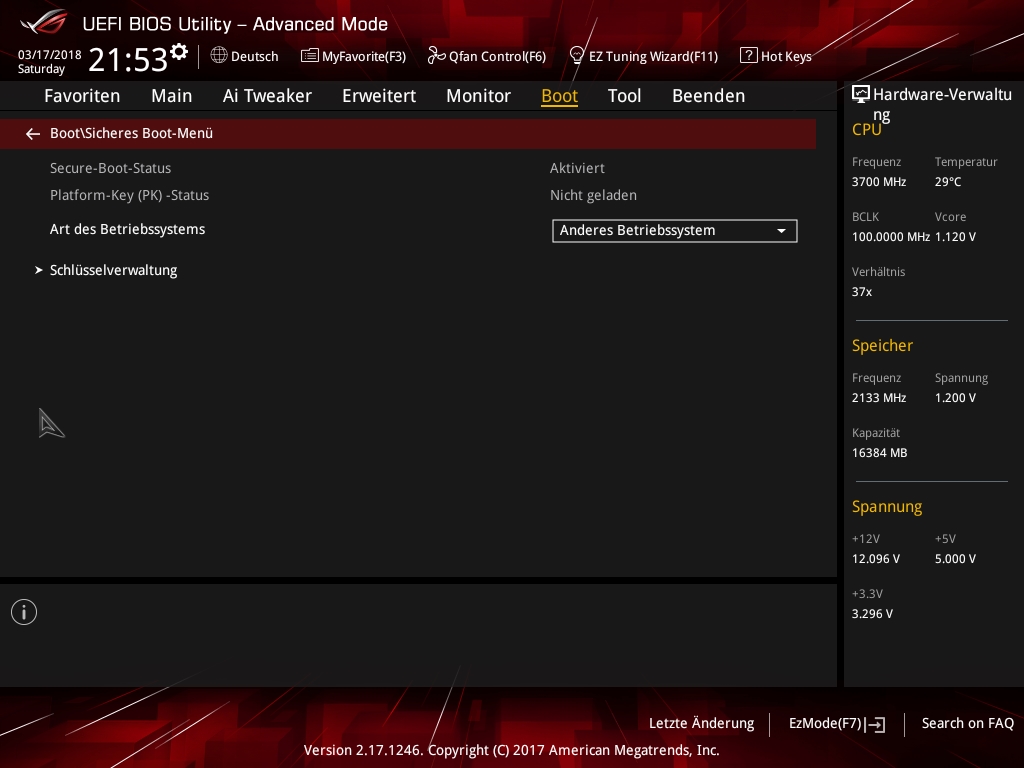Open the Ai Tweaker tab
This screenshot has width=1024, height=768.
[267, 96]
